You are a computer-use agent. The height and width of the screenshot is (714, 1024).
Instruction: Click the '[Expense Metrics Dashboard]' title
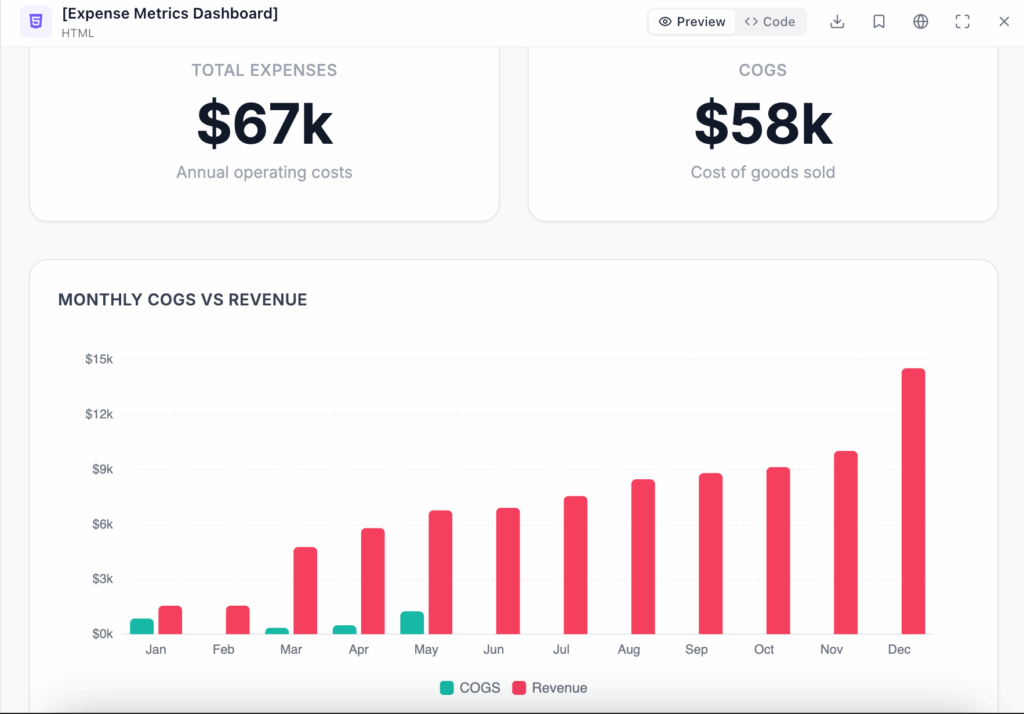pyautogui.click(x=170, y=14)
